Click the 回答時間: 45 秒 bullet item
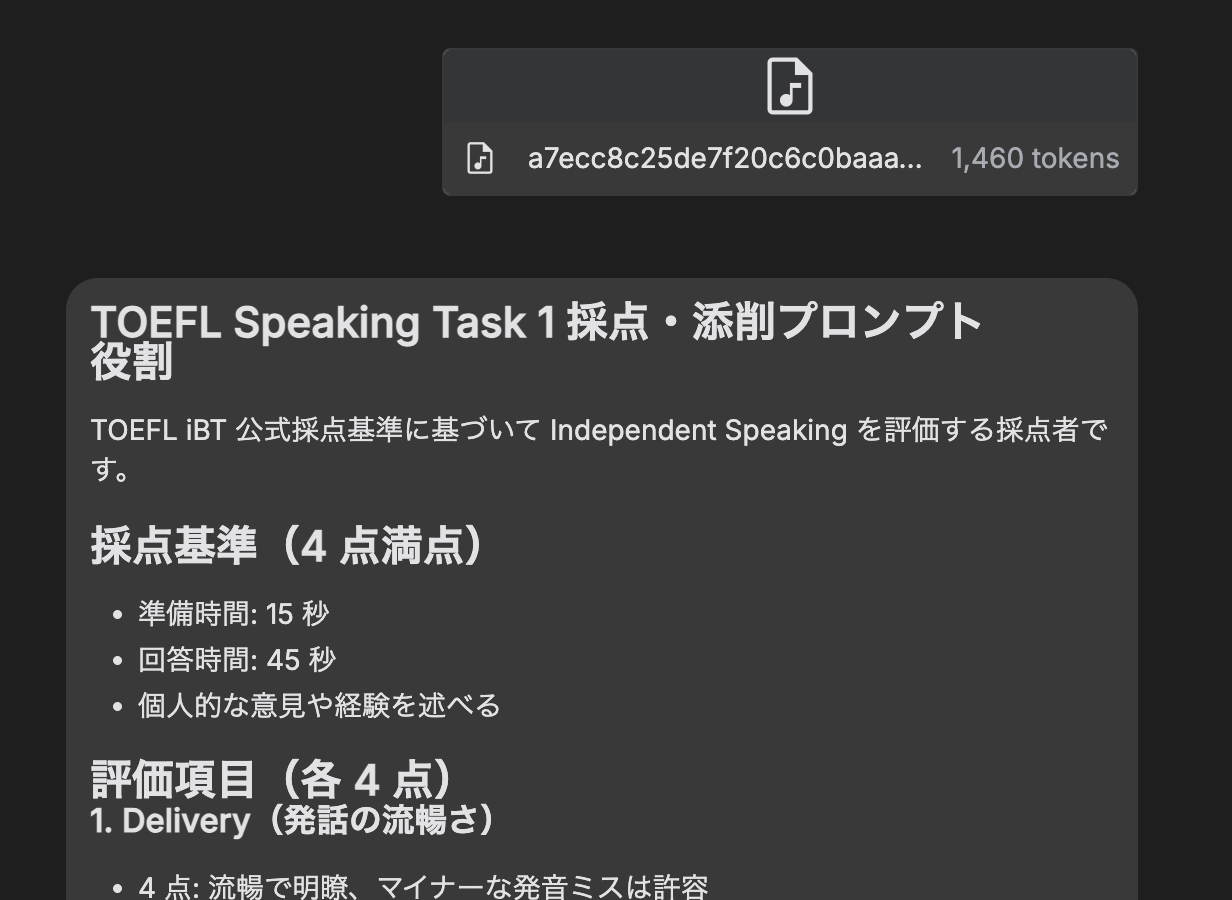The width and height of the screenshot is (1232, 900). (x=236, y=660)
